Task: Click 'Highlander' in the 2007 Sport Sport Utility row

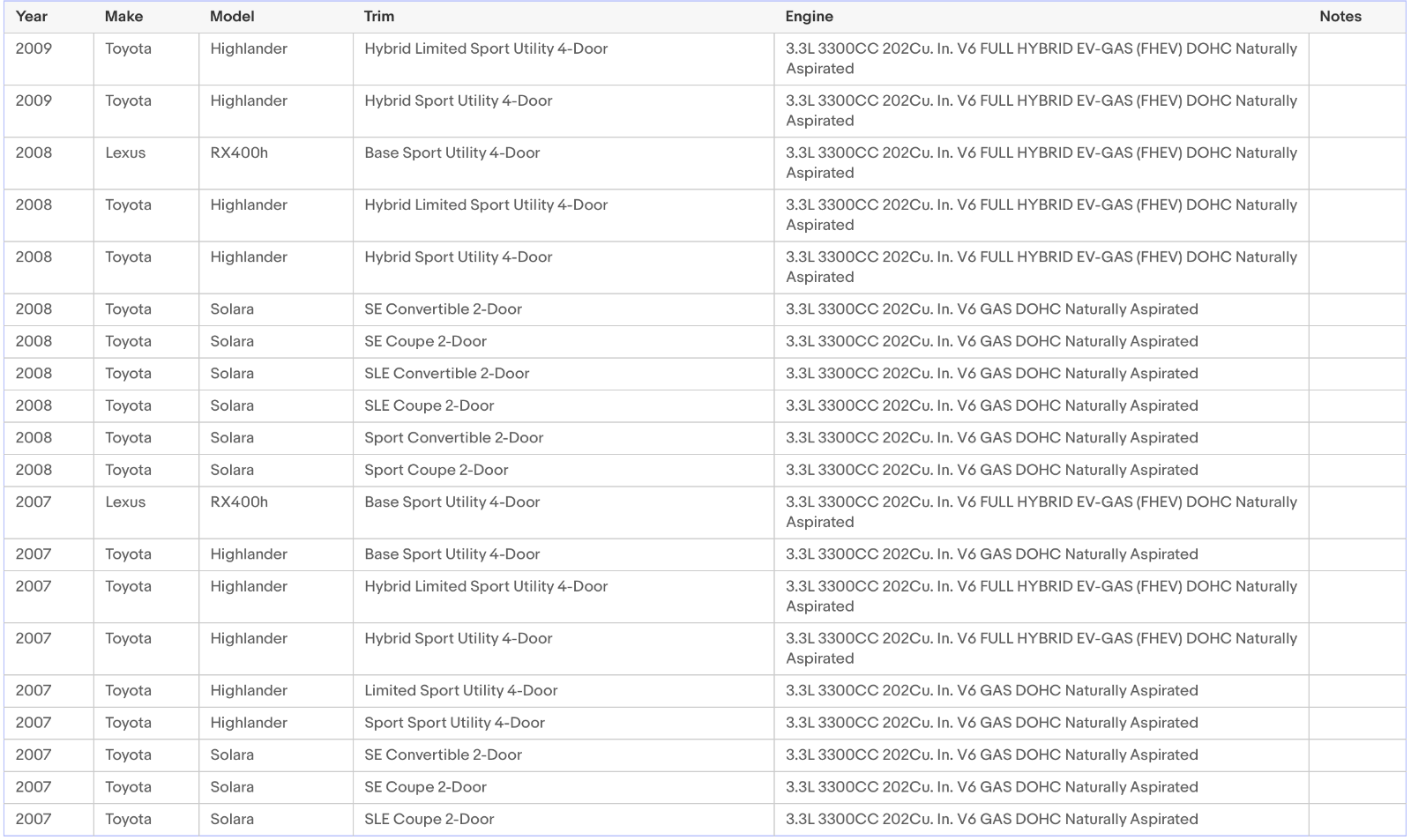Action: (x=249, y=723)
